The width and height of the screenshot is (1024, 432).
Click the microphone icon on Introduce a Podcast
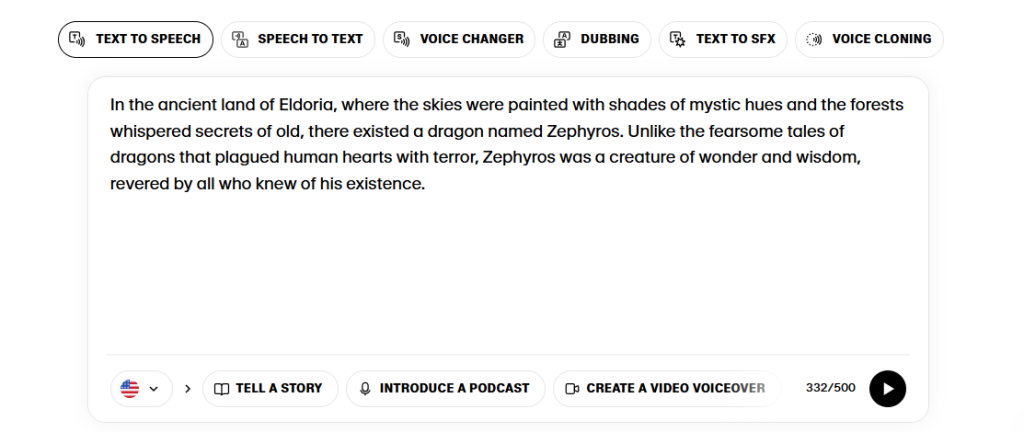(x=366, y=389)
